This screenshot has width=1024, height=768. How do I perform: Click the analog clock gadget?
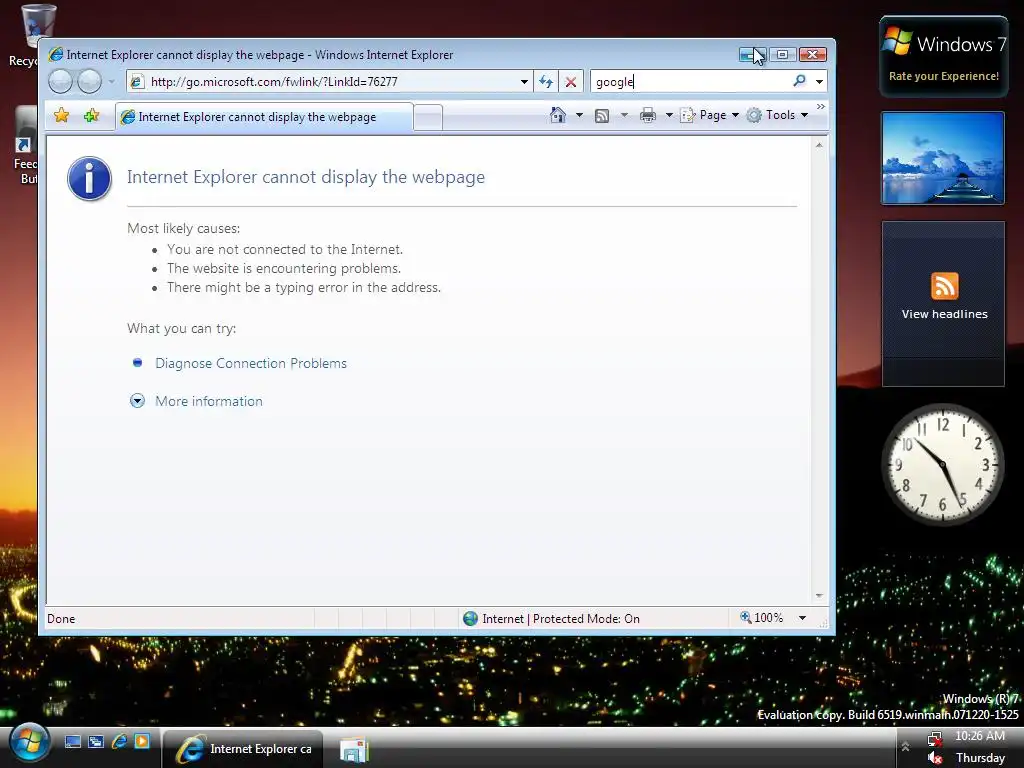(x=943, y=464)
